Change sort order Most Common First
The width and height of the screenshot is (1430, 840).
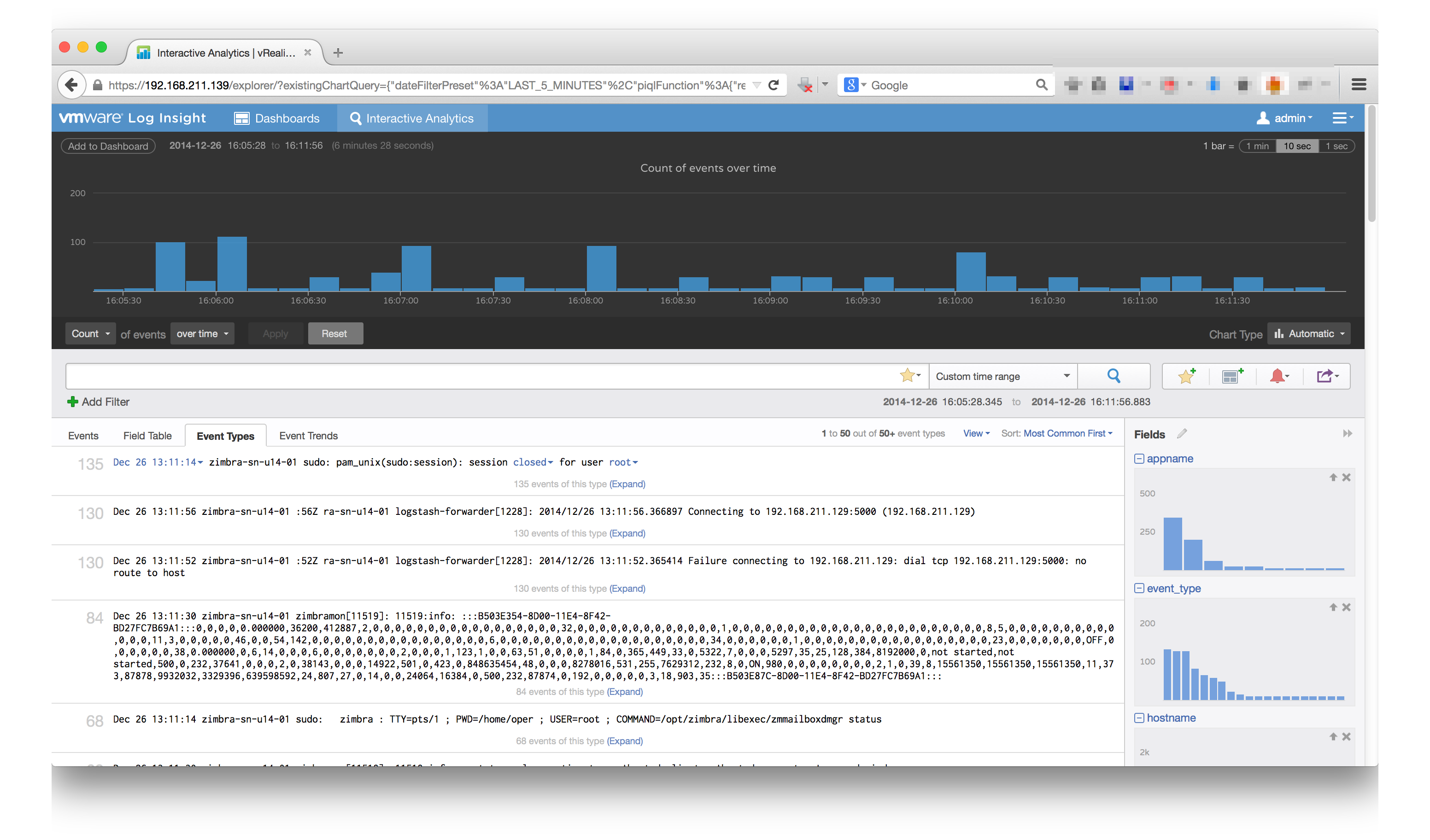1067,433
